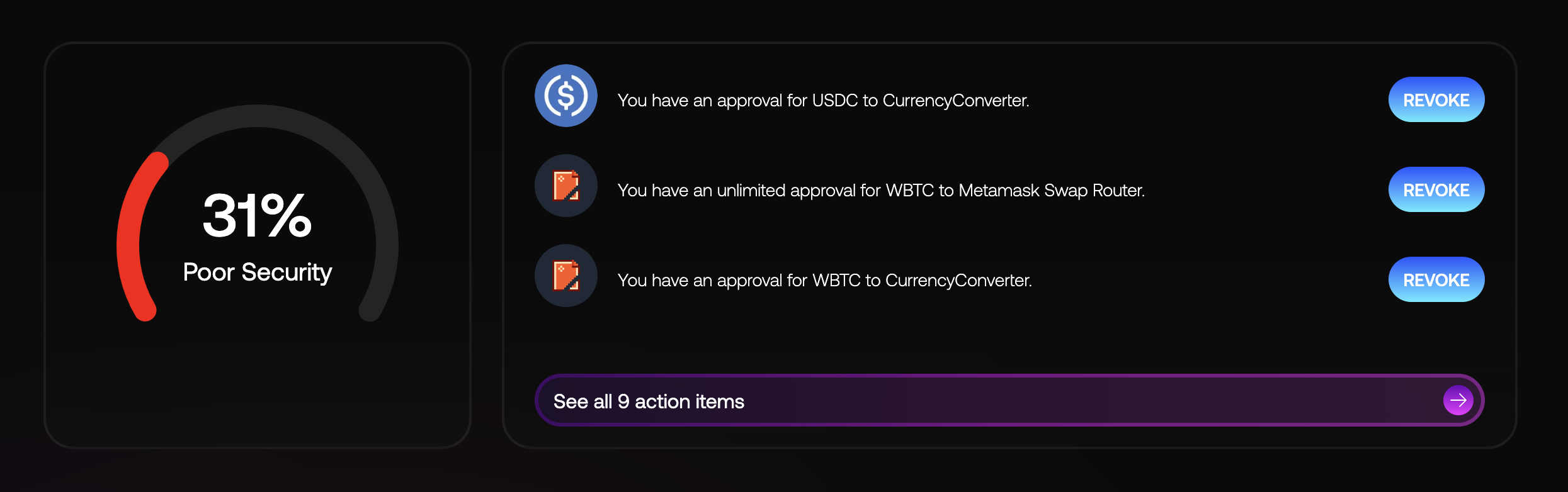Click "CurrencyConverter" in the last WBTC approval row
The width and height of the screenshot is (1568, 492).
(957, 281)
